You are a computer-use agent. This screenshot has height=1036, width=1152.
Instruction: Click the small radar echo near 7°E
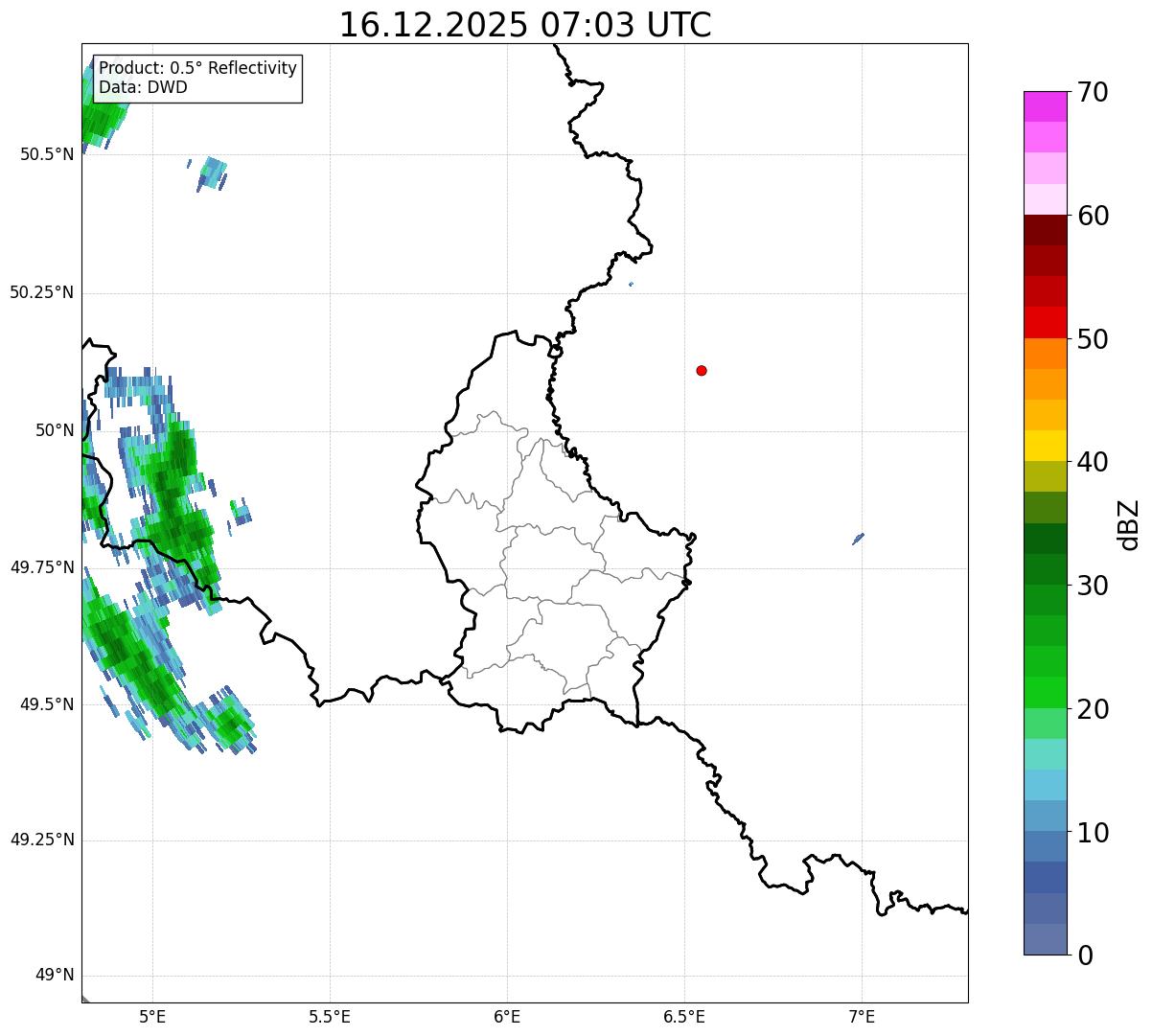point(859,539)
